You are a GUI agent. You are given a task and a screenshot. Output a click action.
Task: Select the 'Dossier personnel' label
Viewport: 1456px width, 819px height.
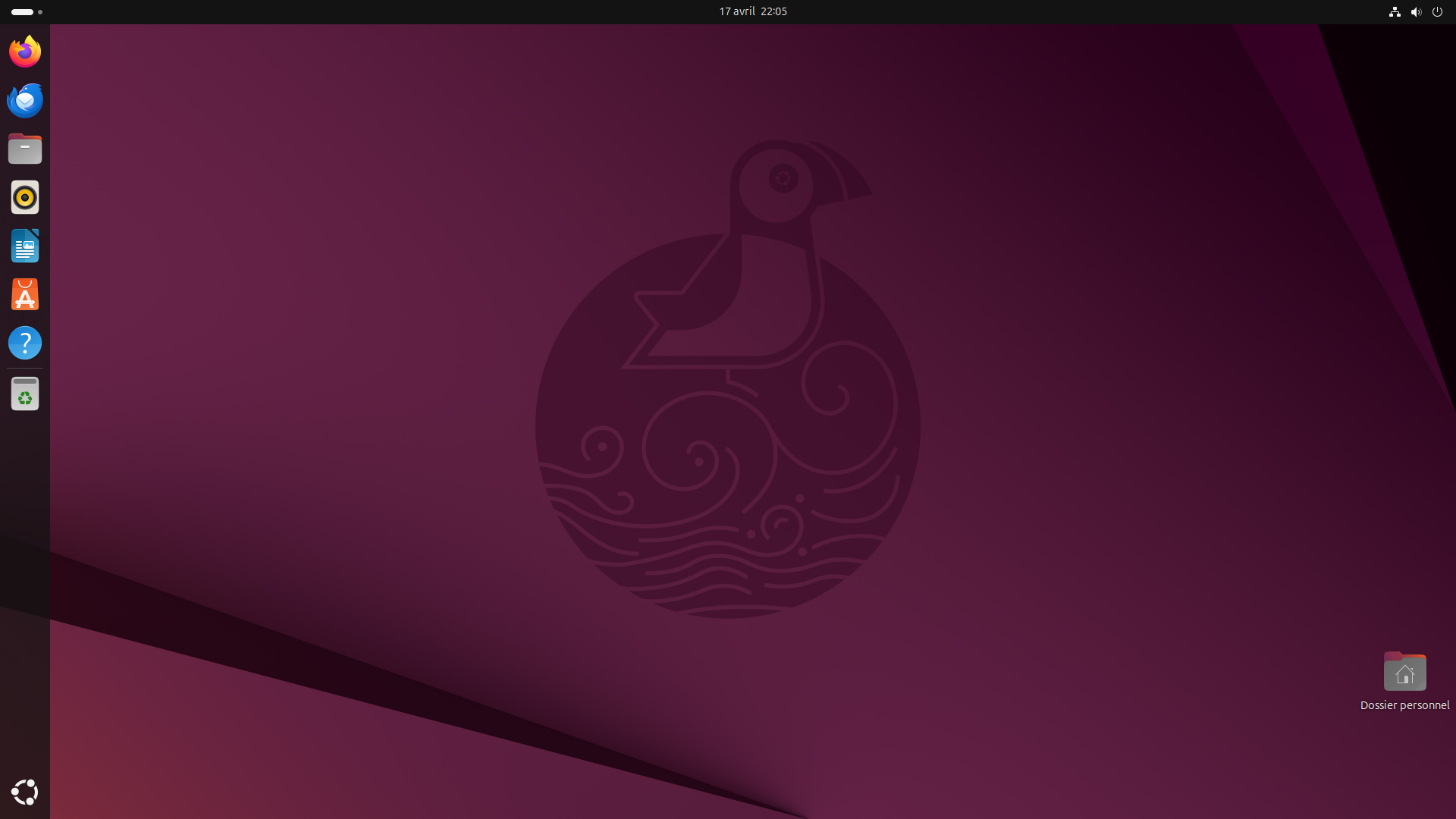pos(1404,705)
